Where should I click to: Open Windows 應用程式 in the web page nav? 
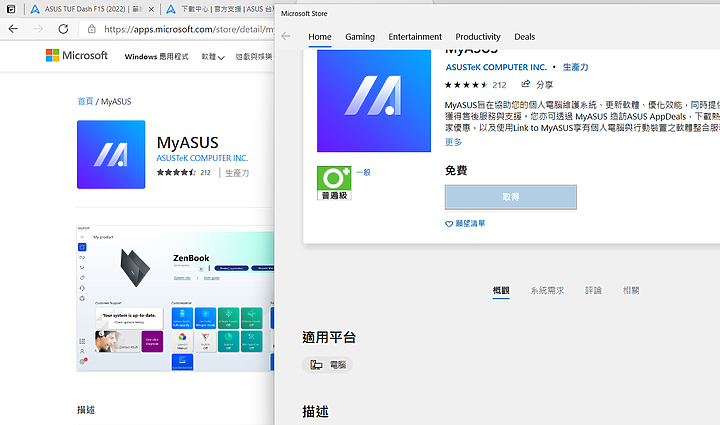click(x=156, y=56)
